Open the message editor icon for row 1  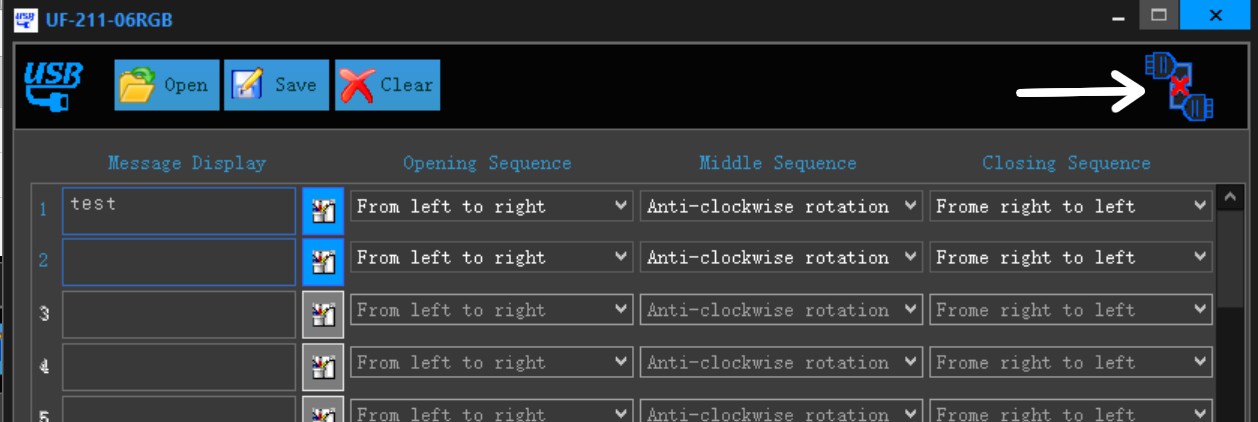(323, 211)
